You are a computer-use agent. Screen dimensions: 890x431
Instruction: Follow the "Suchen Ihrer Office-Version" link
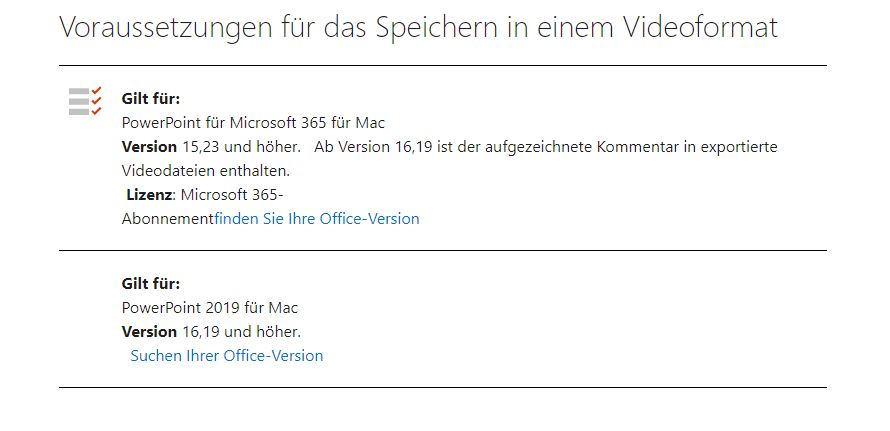226,355
